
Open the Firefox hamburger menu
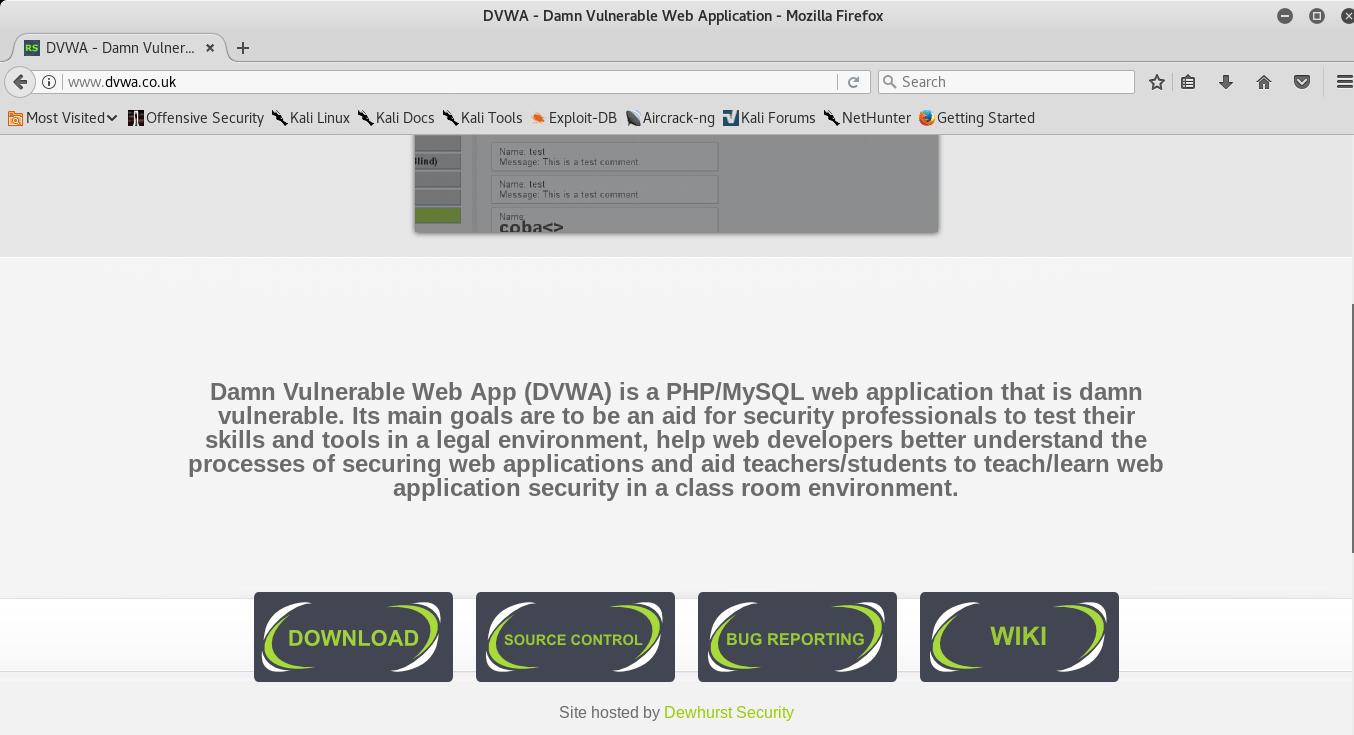(1344, 82)
